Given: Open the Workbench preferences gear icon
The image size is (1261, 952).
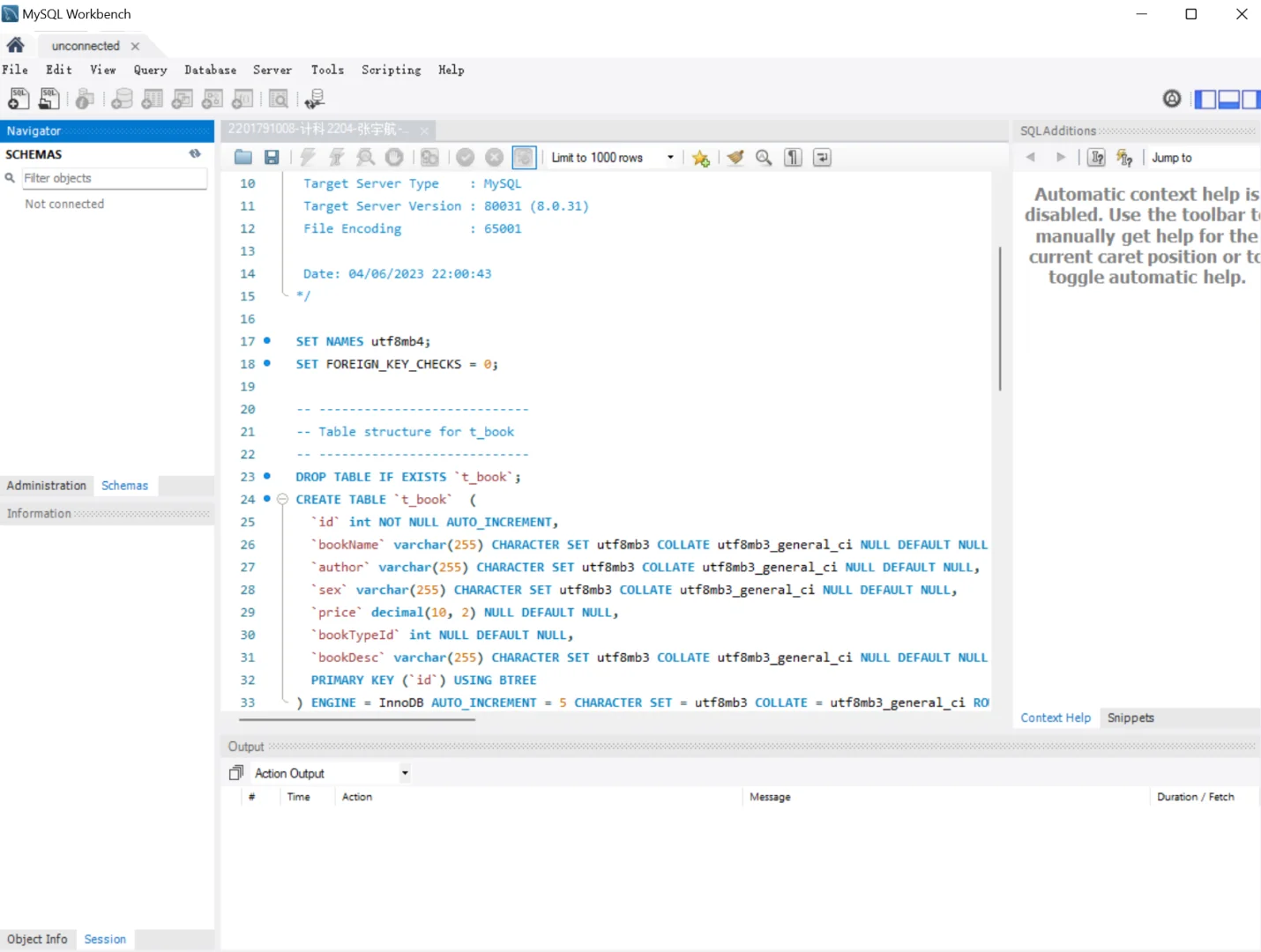Looking at the screenshot, I should 1172,99.
